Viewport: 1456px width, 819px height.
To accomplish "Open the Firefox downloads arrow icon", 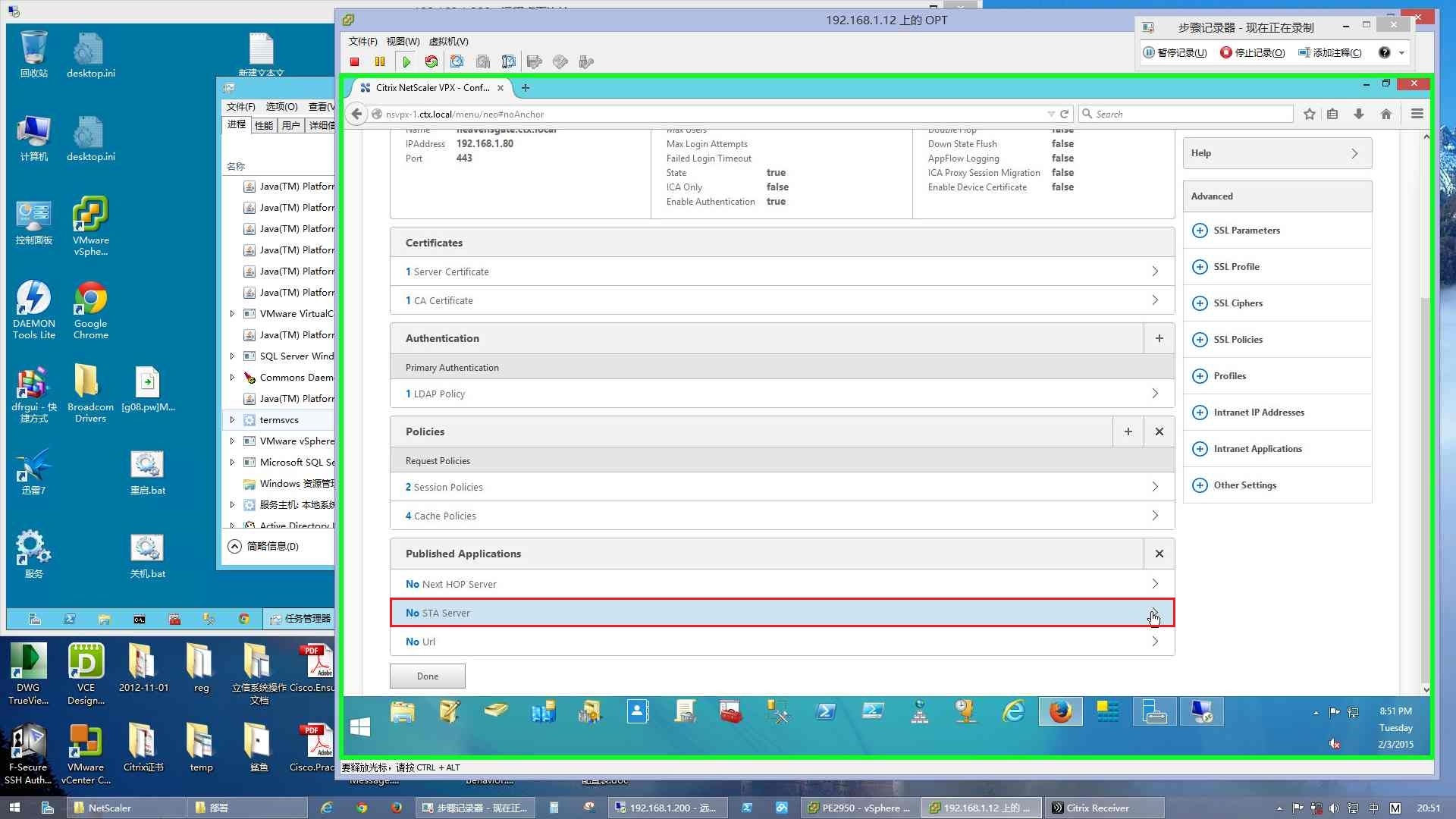I will point(1359,114).
